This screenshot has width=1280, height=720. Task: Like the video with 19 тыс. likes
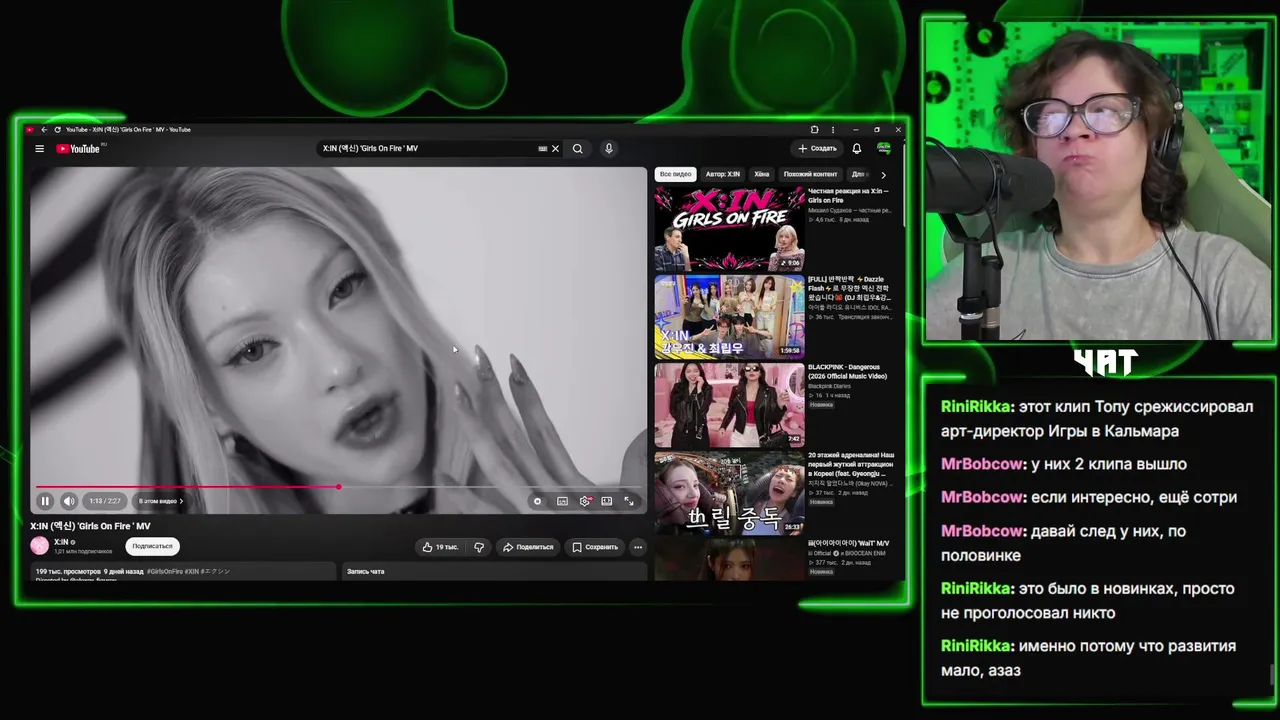click(x=440, y=547)
